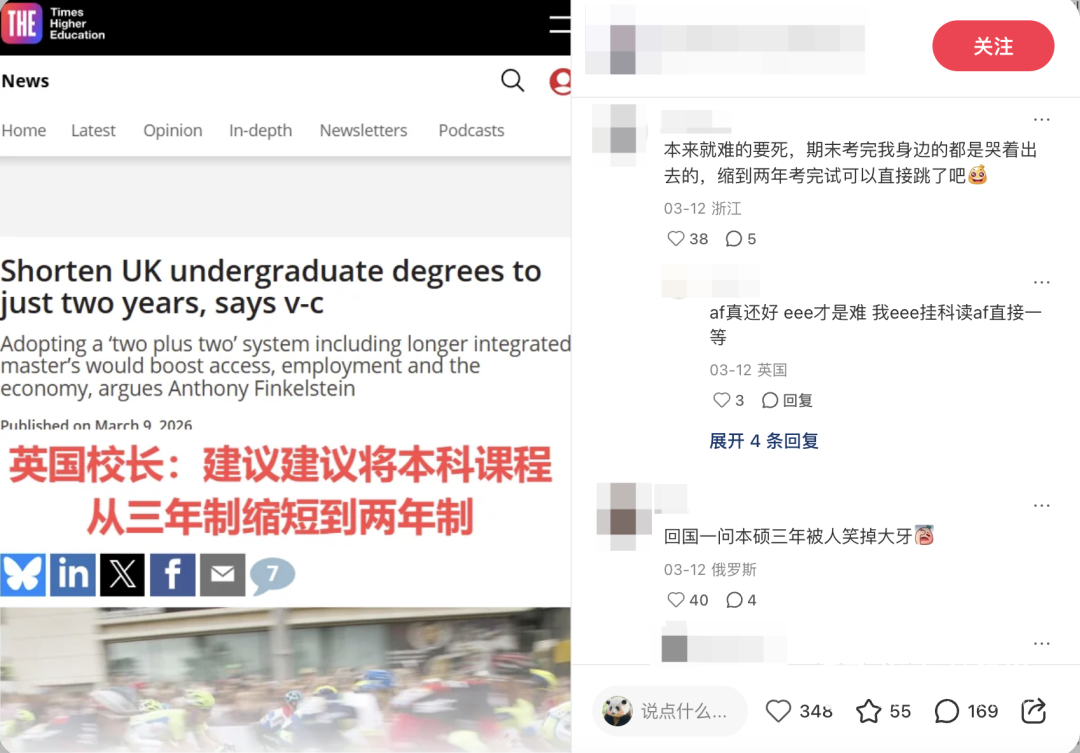Image resolution: width=1080 pixels, height=753 pixels.
Task: Open the 7 comments bubble icon
Action: [x=273, y=575]
